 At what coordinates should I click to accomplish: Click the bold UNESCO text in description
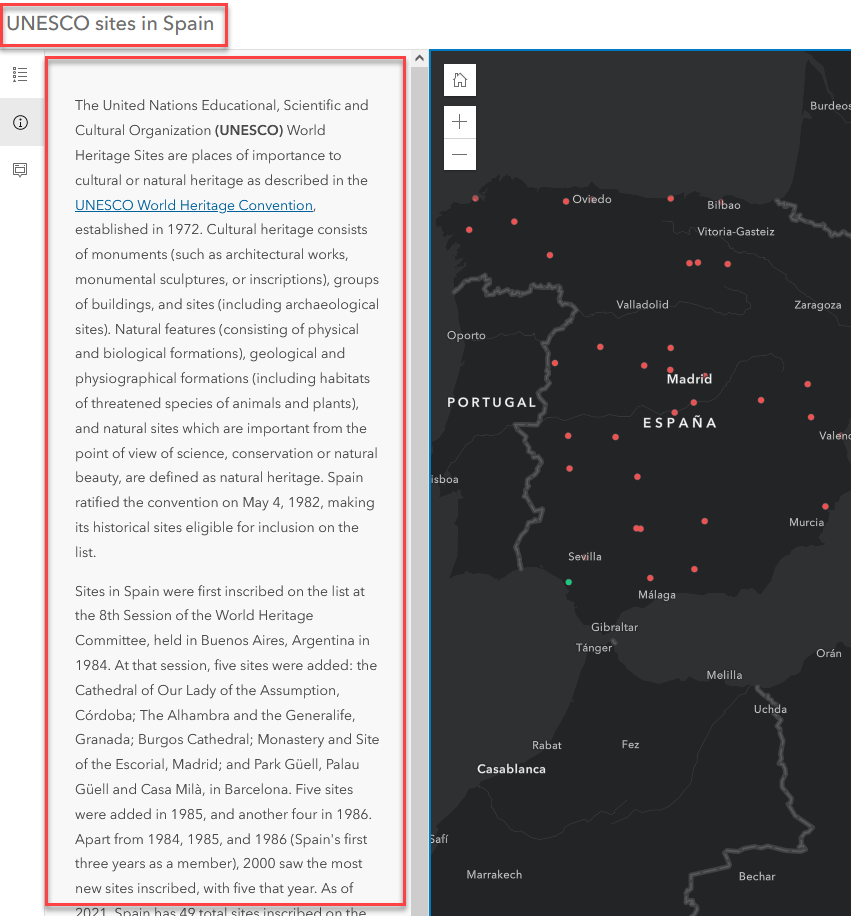click(249, 130)
